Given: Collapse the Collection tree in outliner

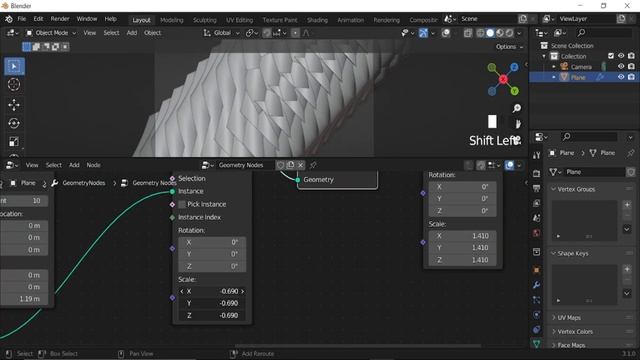Looking at the screenshot, I should pos(544,56).
